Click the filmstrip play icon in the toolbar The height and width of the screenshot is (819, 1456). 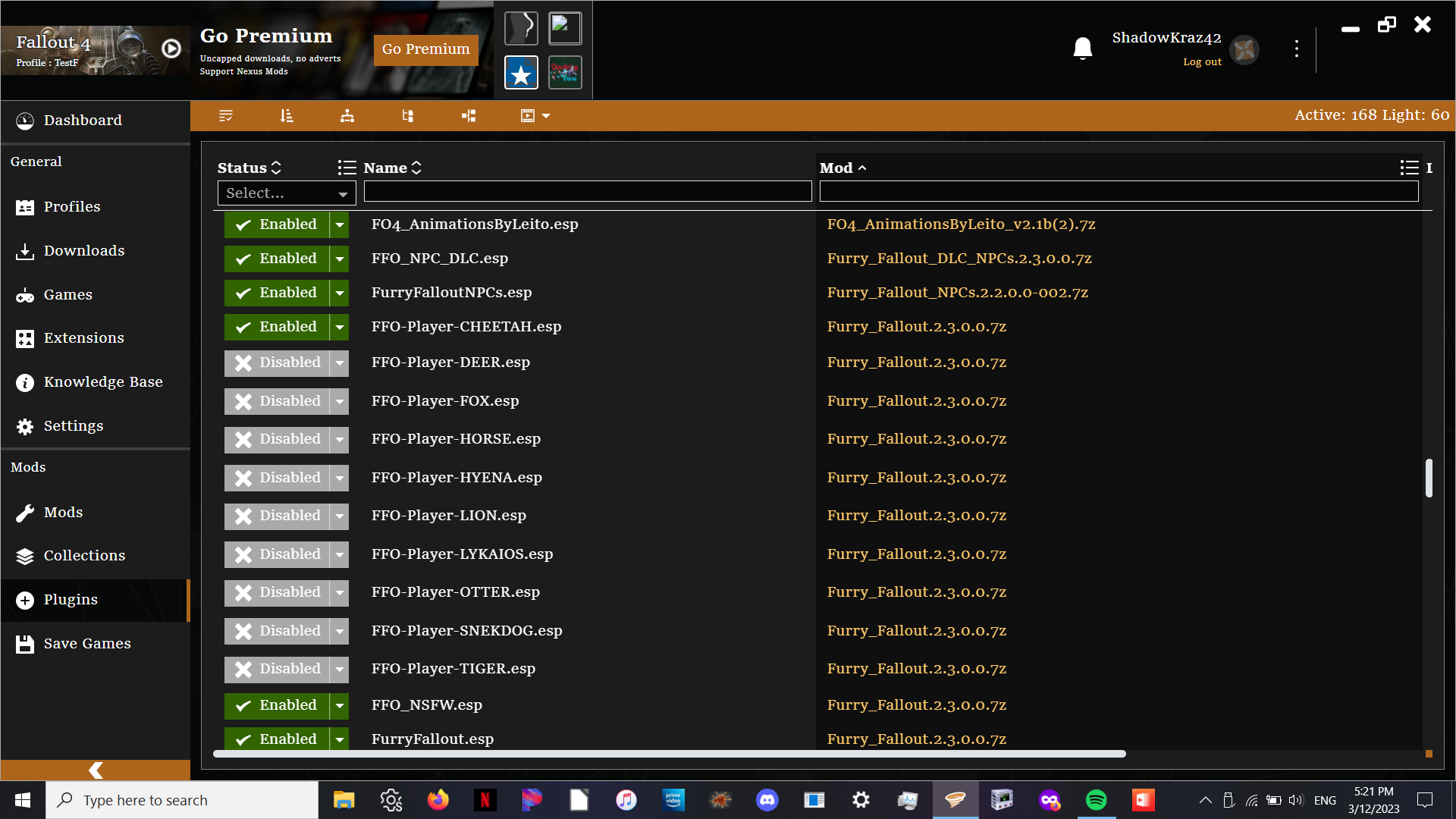click(528, 115)
